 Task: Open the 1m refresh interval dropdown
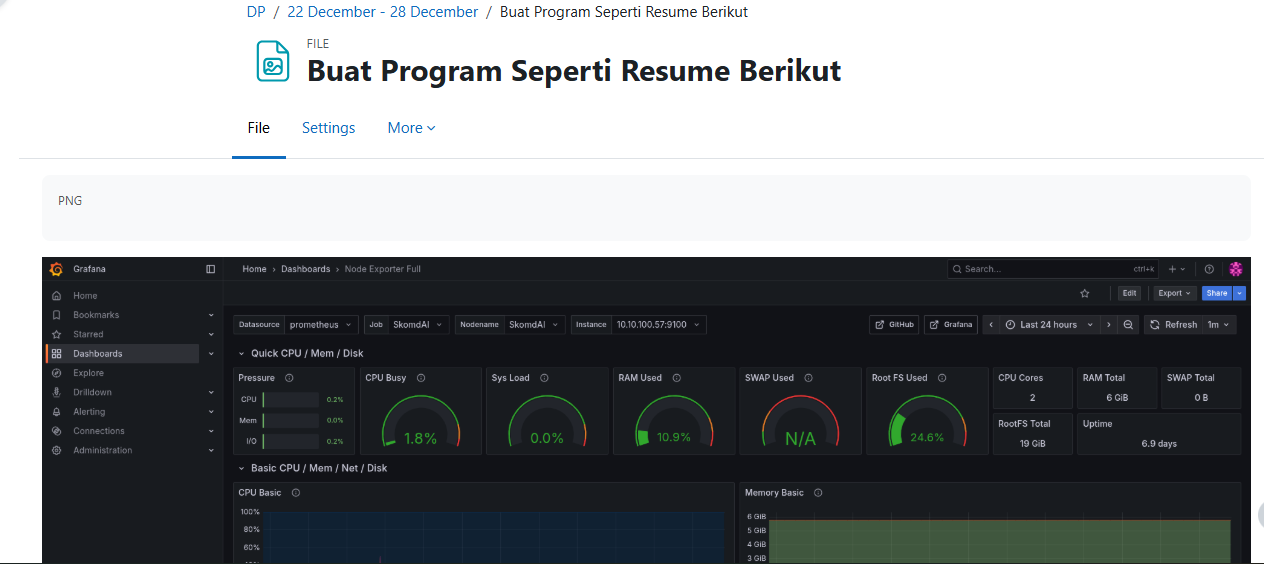click(x=1219, y=325)
